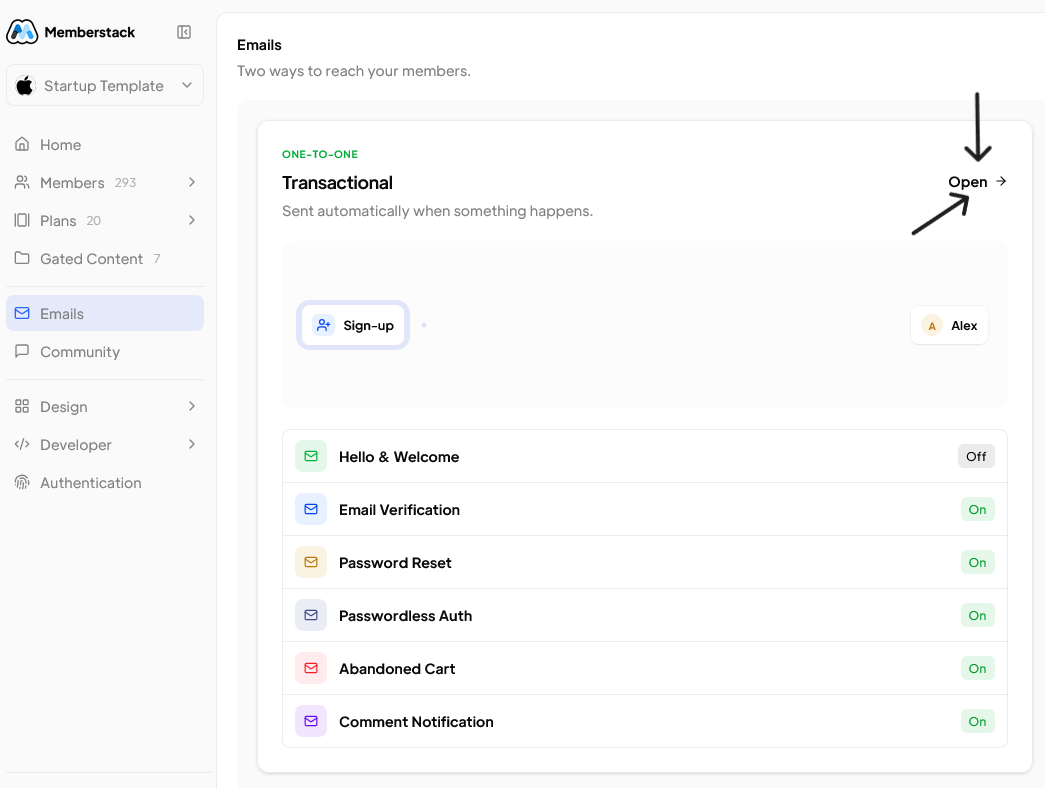The width and height of the screenshot is (1045, 788).
Task: Open the Passwordless Auth email row
Action: tap(644, 615)
